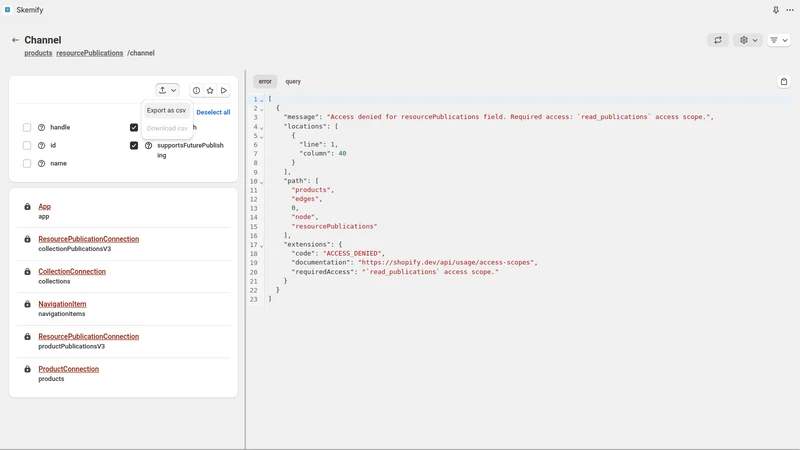800x450 pixels.
Task: Click the lock icon beside productPublicationsV3
Action: click(28, 337)
